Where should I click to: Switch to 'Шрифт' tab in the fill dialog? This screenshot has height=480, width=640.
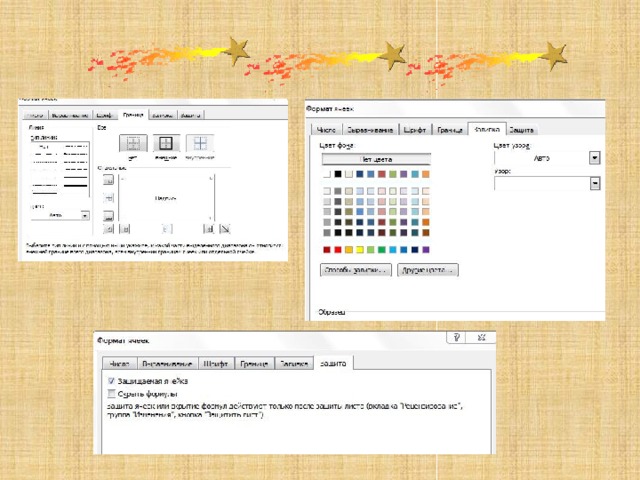[416, 130]
